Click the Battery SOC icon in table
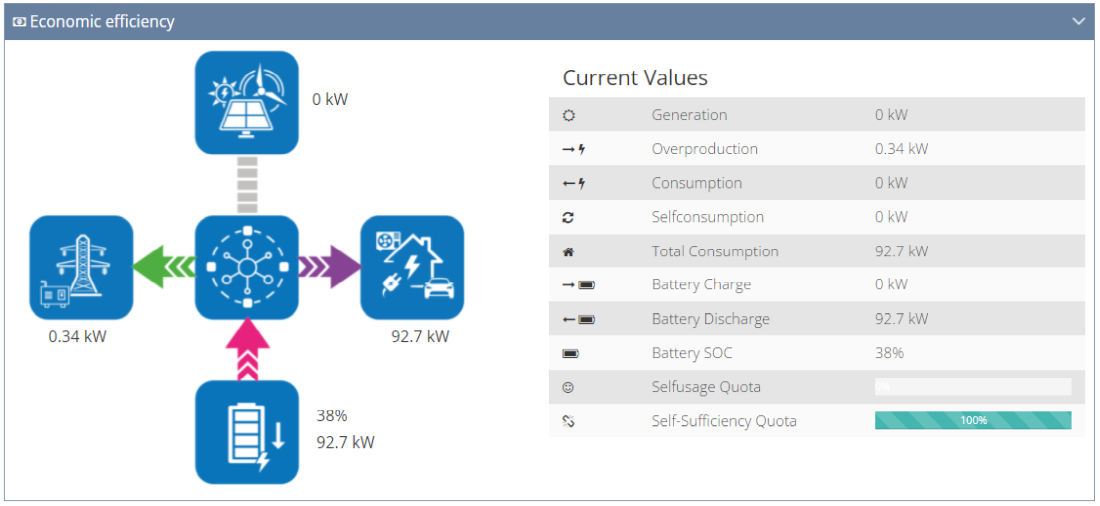Screen dimensions: 1100x506 point(570,354)
